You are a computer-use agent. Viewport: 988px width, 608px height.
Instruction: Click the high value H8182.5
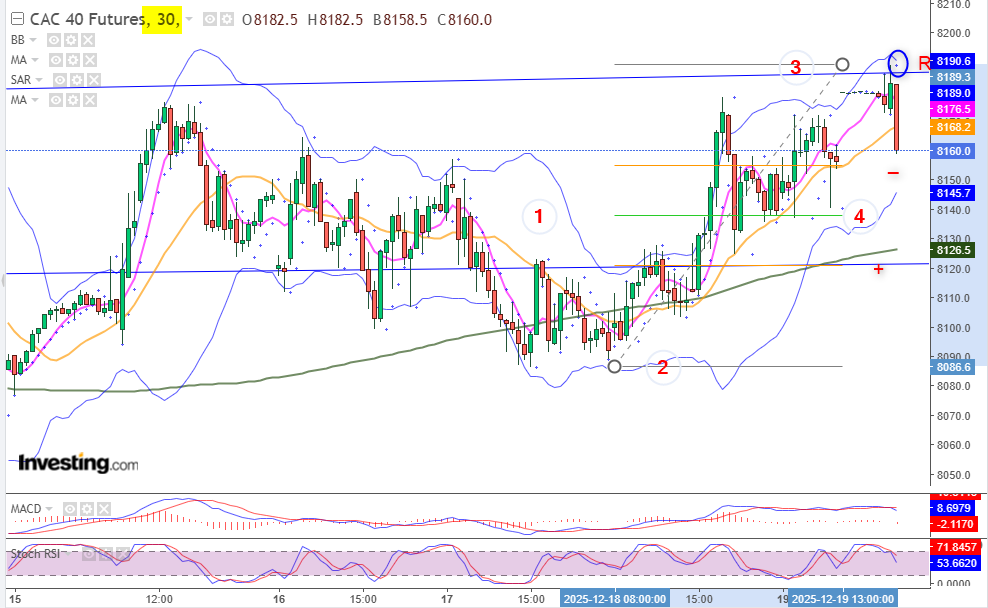coord(335,20)
